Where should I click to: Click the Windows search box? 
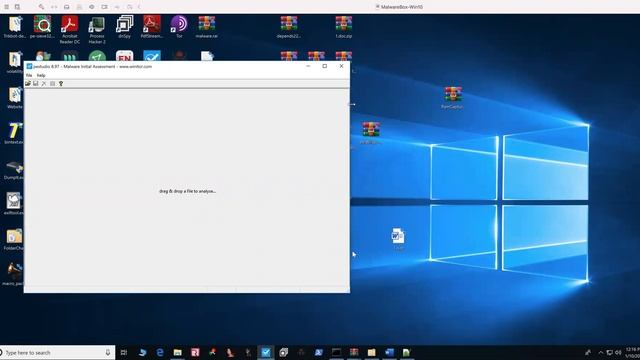(x=57, y=352)
